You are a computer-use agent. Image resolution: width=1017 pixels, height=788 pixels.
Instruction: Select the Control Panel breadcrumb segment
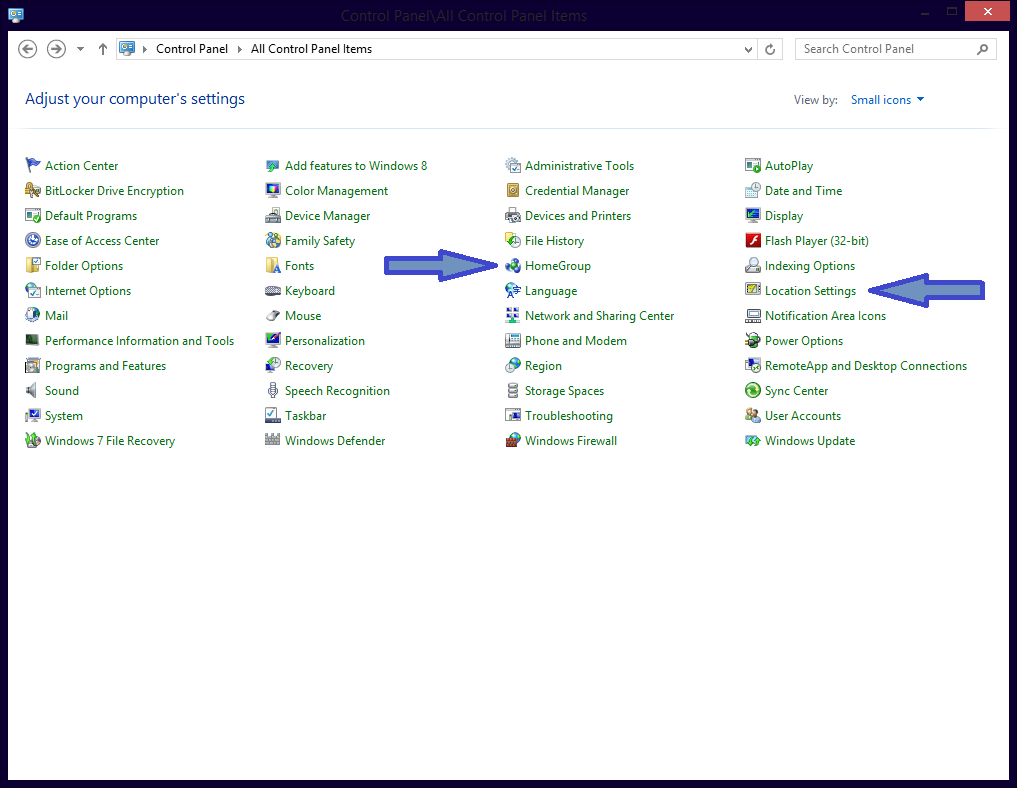point(192,49)
